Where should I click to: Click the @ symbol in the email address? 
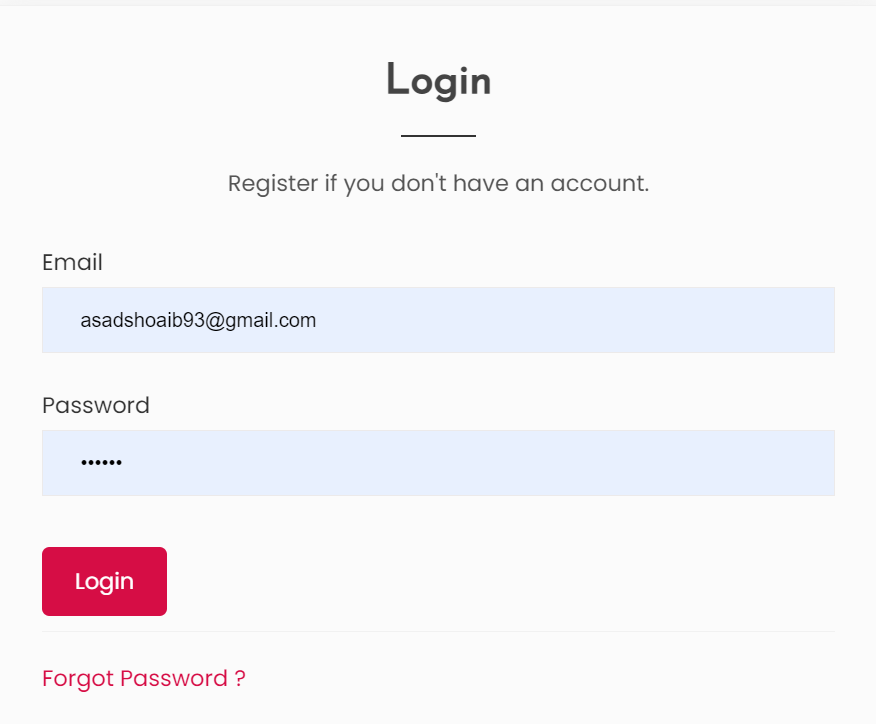(215, 321)
